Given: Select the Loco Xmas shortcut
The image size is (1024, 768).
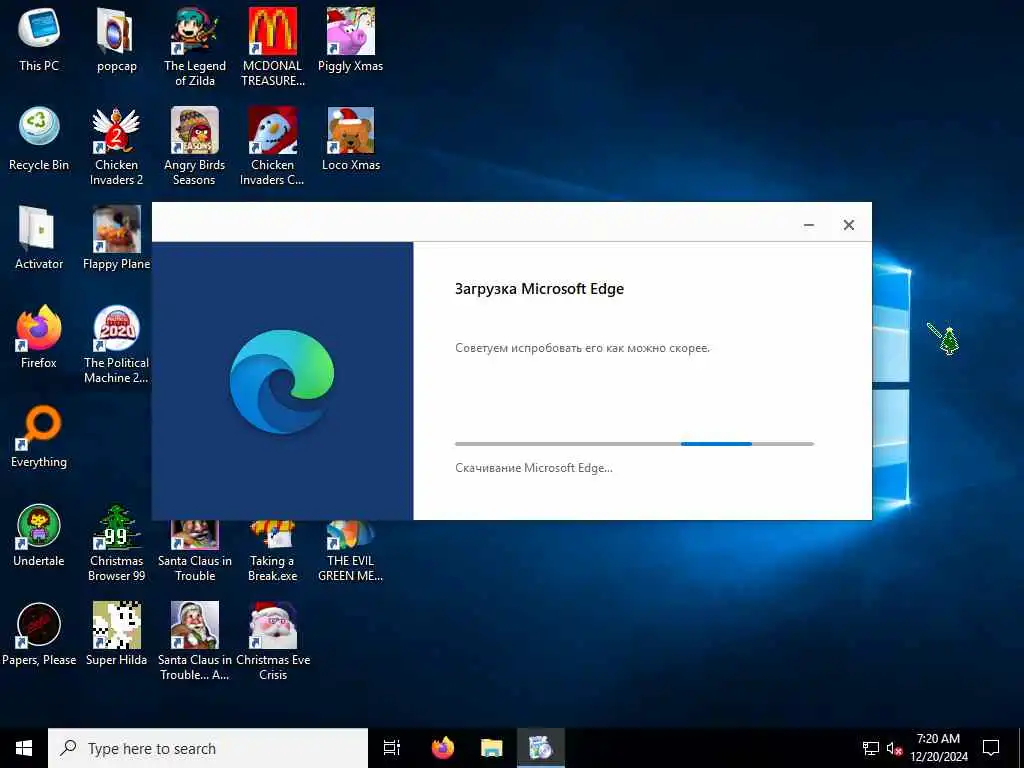Looking at the screenshot, I should 351,139.
